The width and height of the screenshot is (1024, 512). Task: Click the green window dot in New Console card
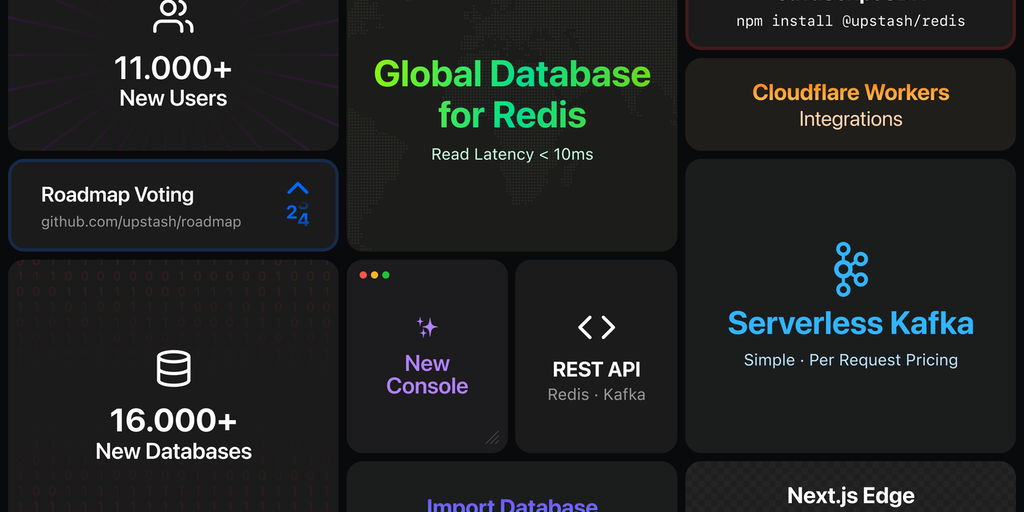click(385, 275)
